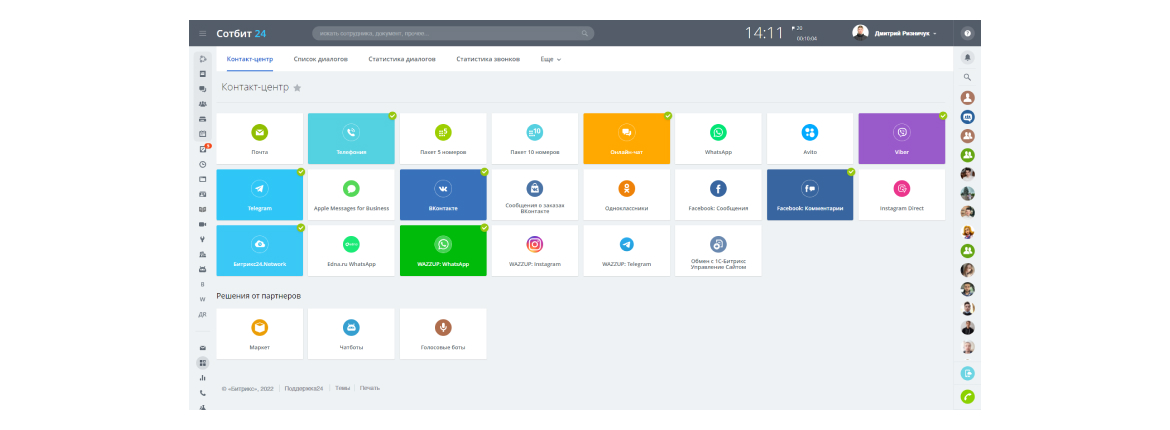1170x430 pixels.
Task: Open the Поддержка24 footer link
Action: coord(304,388)
